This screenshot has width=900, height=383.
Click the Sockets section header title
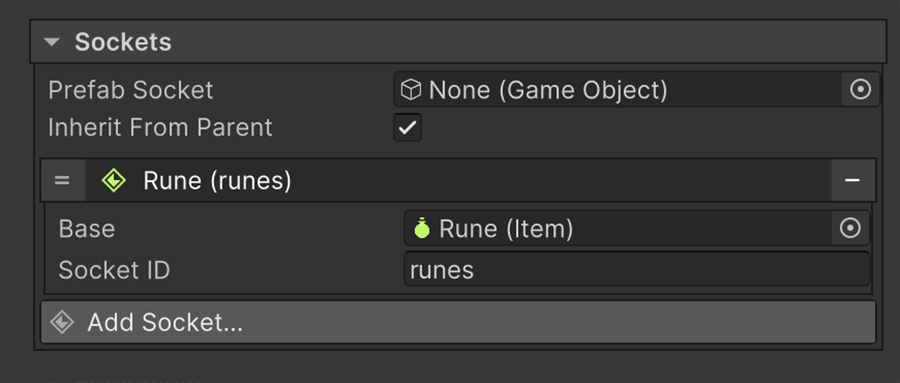(x=123, y=42)
